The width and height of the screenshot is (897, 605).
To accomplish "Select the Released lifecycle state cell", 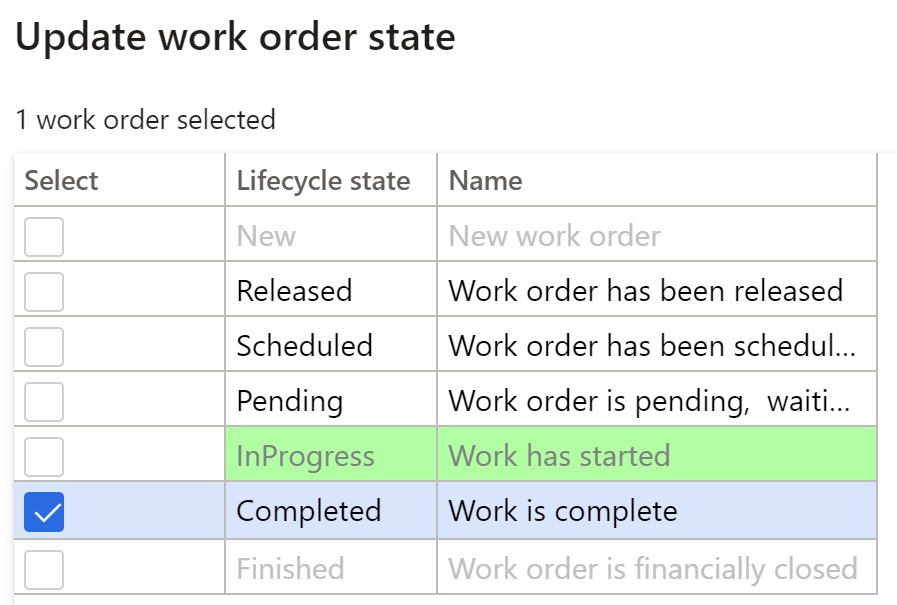I will click(331, 291).
